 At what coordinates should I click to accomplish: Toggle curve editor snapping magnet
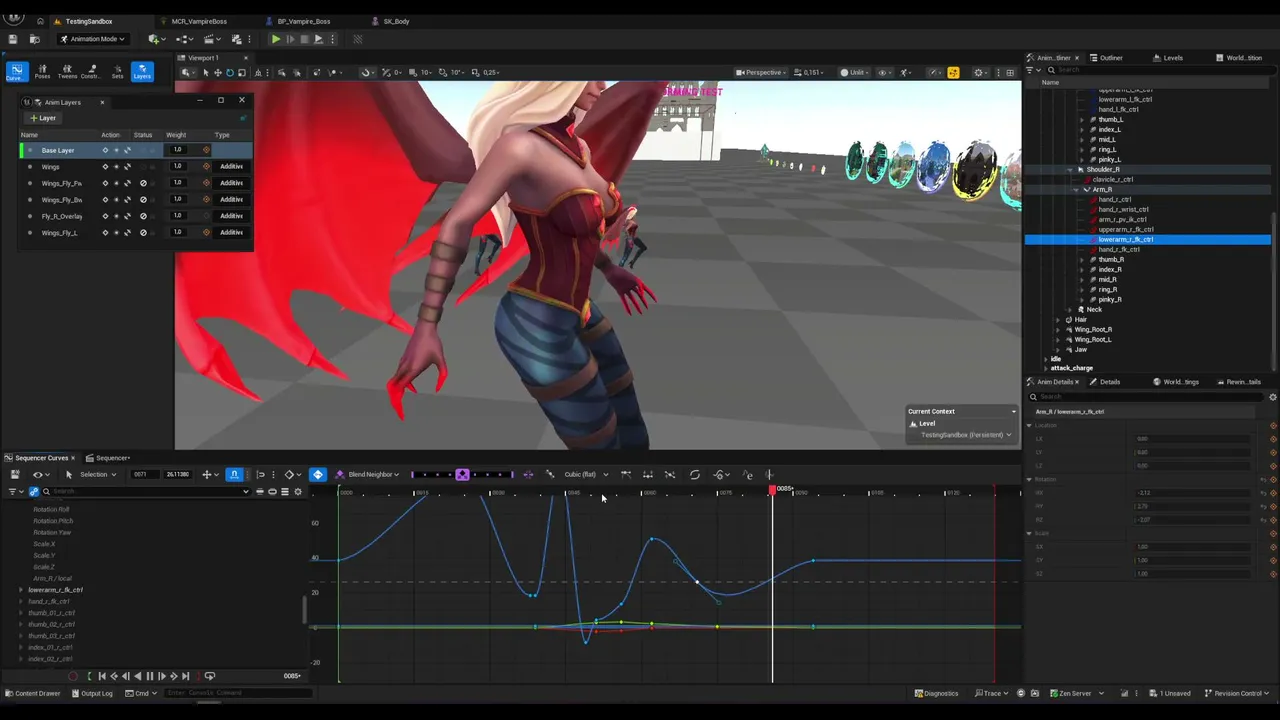click(x=234, y=474)
